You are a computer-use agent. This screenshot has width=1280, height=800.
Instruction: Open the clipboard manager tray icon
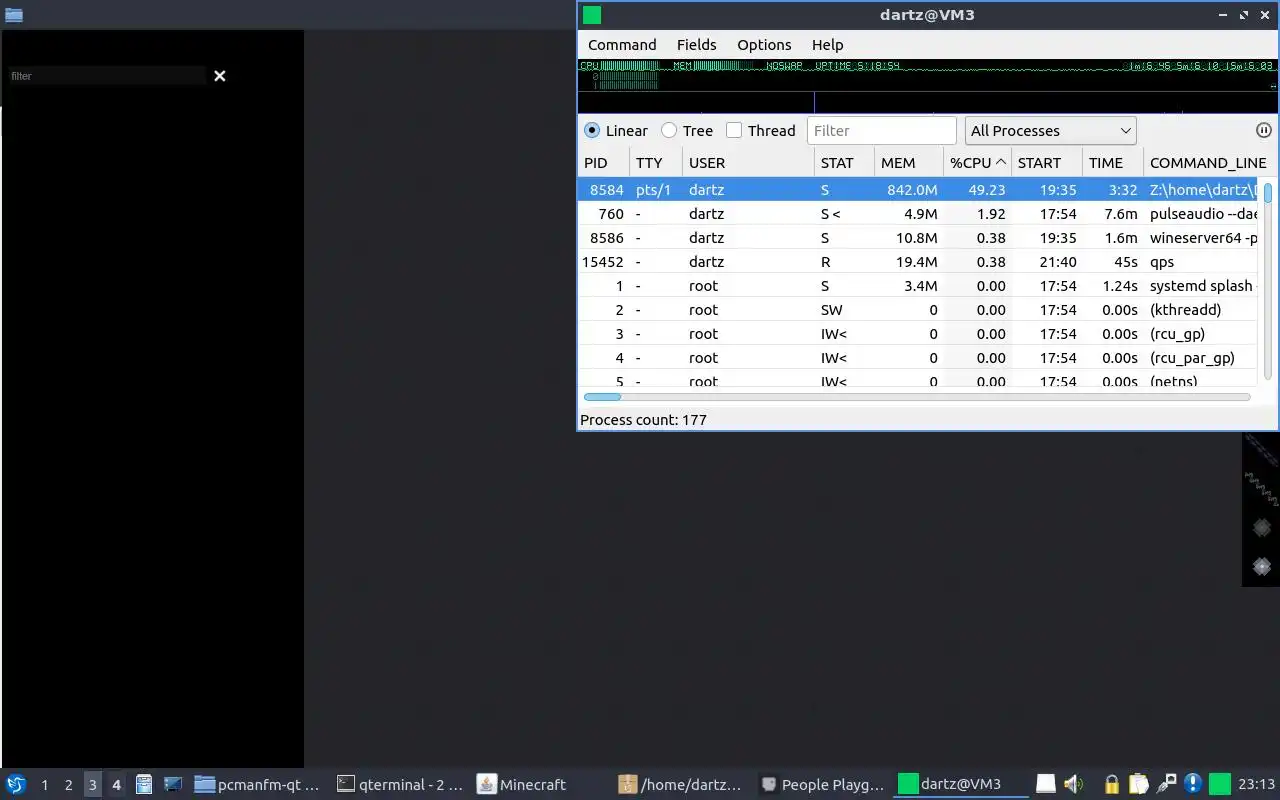[1139, 784]
